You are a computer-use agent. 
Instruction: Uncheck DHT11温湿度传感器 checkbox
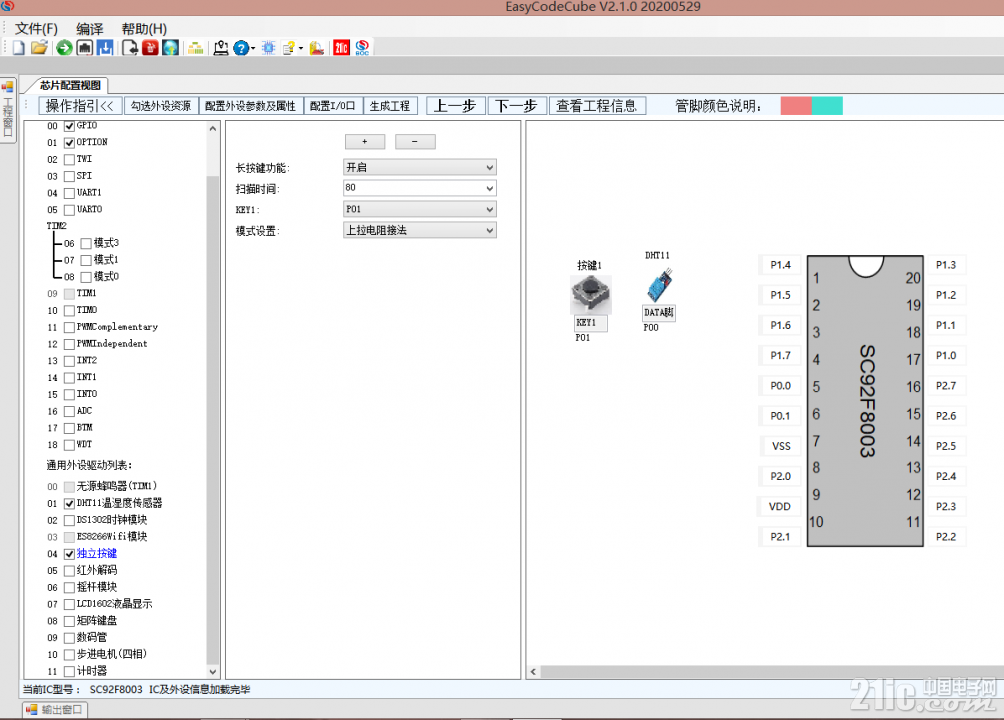click(x=69, y=503)
